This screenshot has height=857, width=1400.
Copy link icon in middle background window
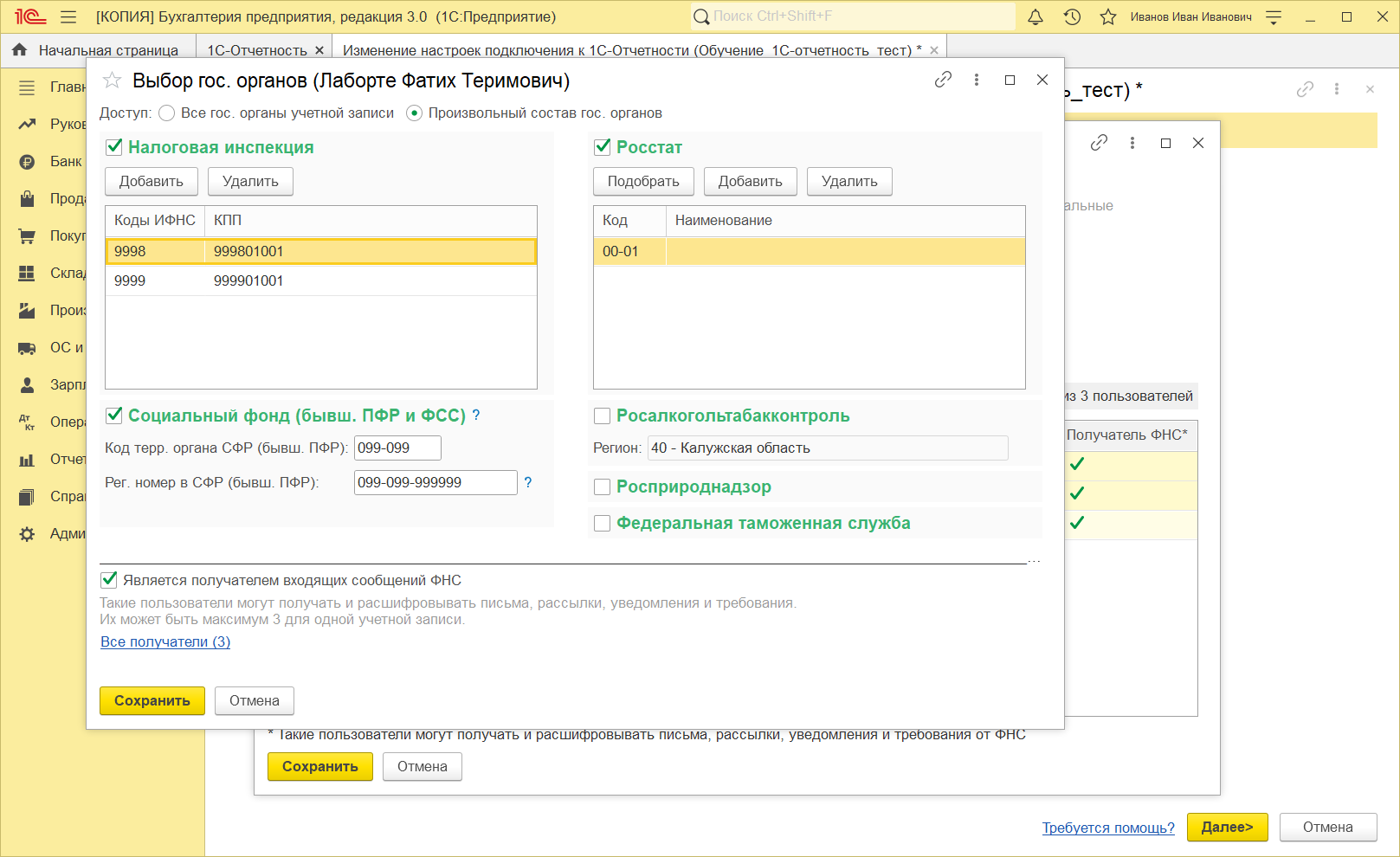click(x=1099, y=143)
